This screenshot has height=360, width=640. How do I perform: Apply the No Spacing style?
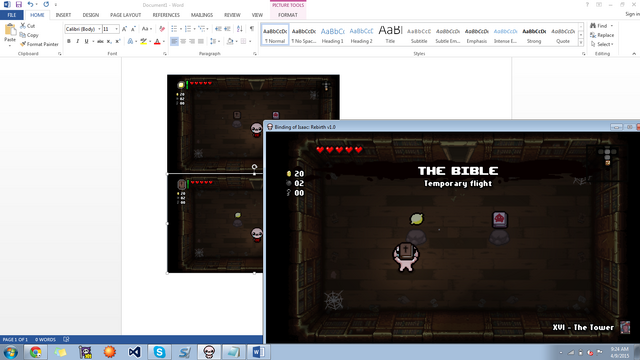click(304, 35)
